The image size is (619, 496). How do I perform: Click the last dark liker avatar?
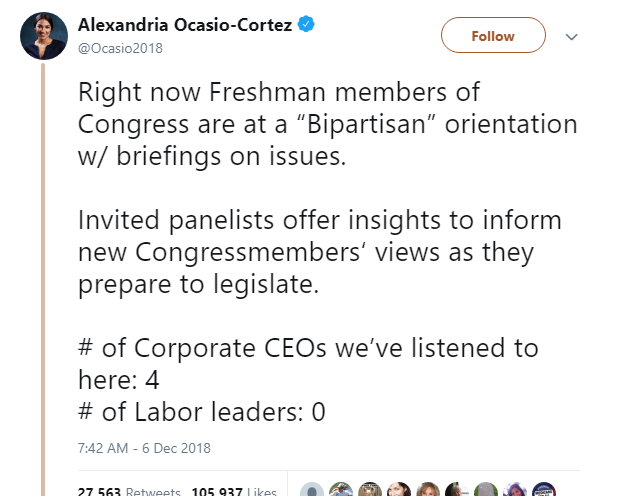coord(545,490)
